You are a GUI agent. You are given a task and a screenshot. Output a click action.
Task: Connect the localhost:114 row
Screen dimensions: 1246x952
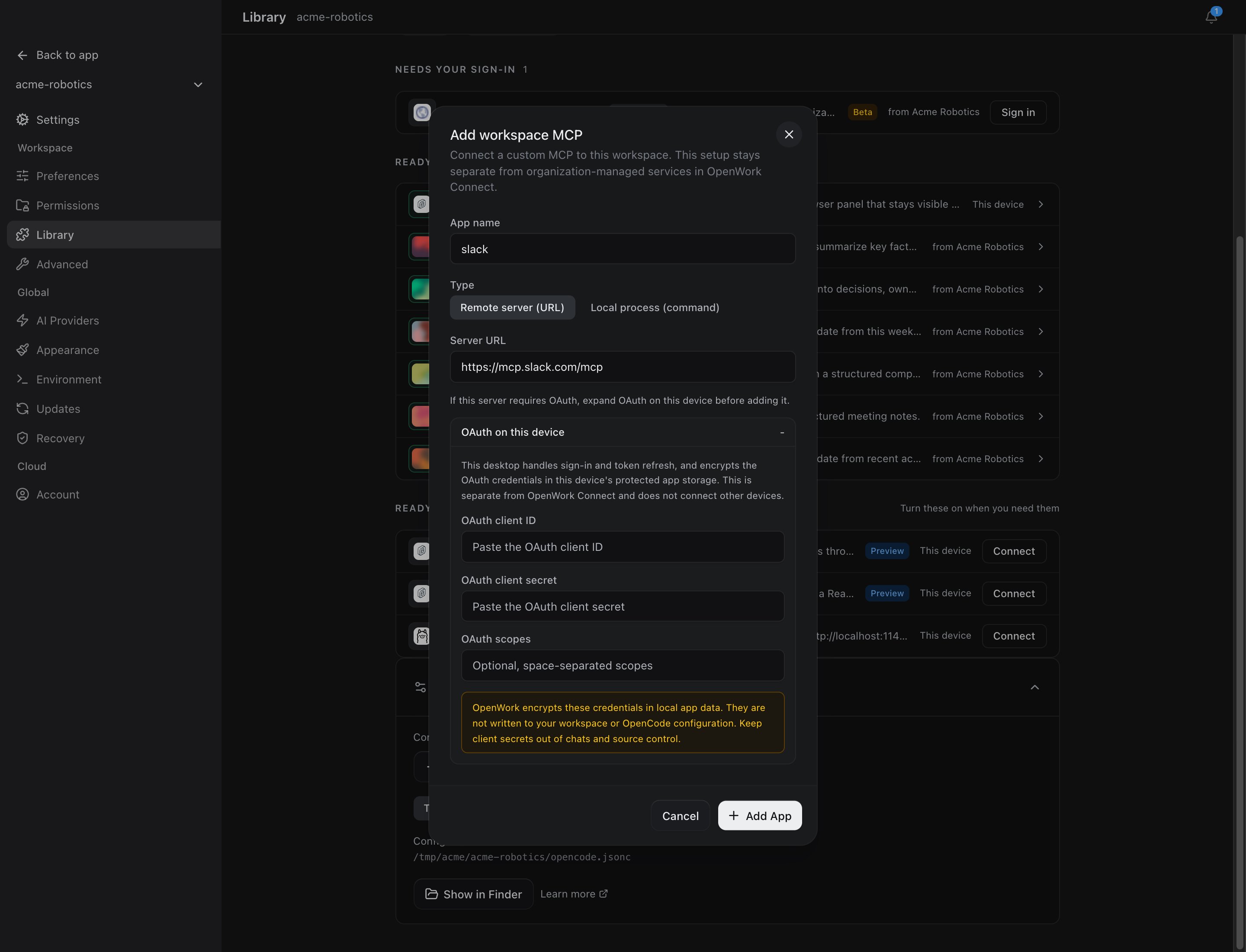point(1014,636)
